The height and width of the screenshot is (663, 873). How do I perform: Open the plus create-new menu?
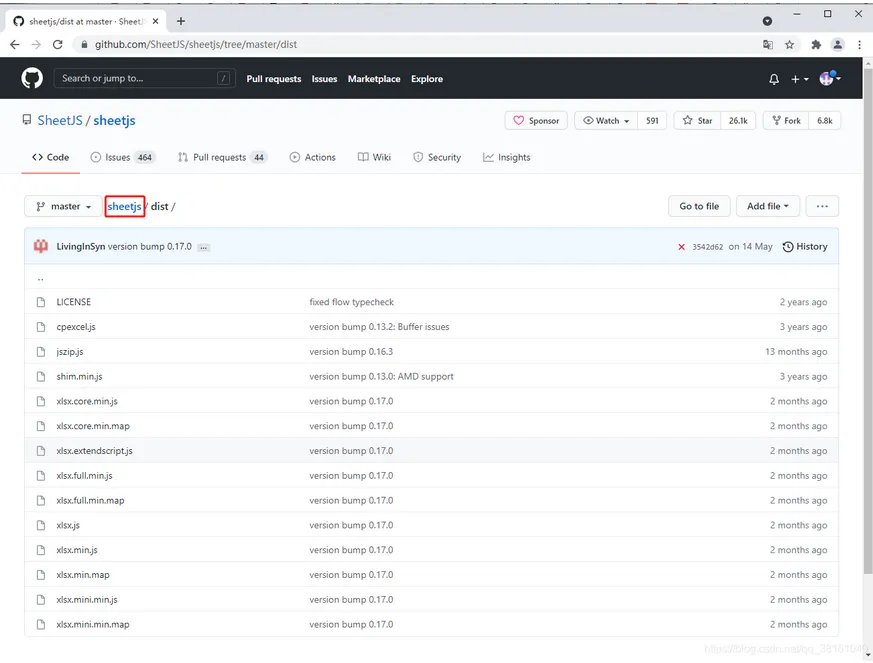pyautogui.click(x=800, y=79)
